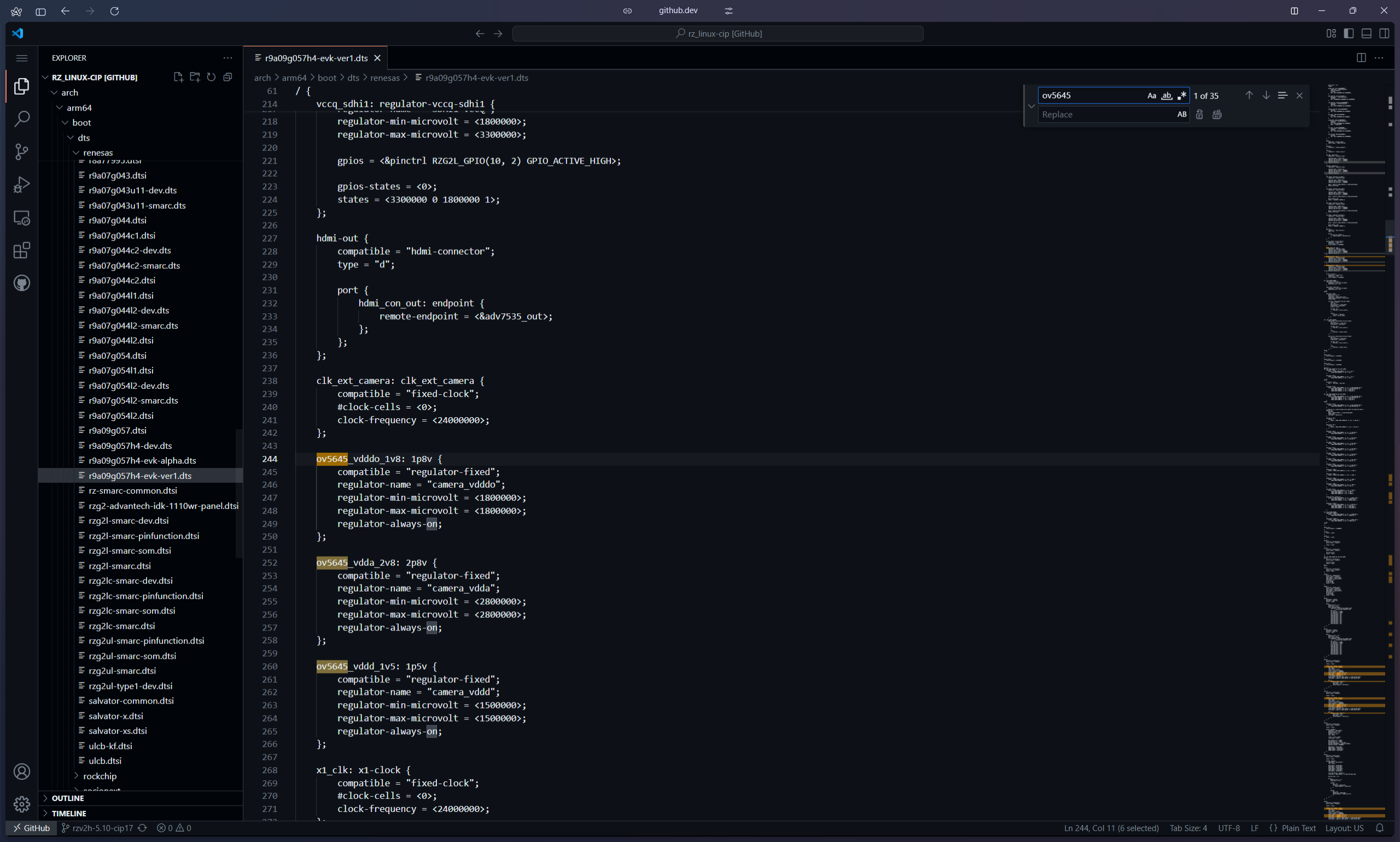Toggle the bottom panel
Image resolution: width=1400 pixels, height=842 pixels.
pos(1367,33)
